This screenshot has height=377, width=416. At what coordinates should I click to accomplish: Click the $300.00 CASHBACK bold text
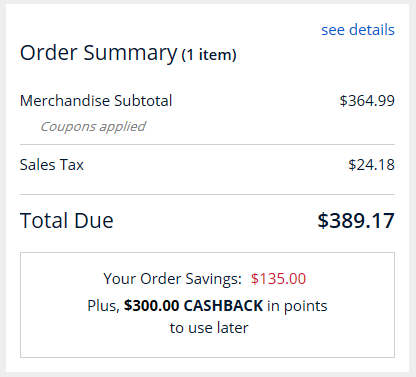click(193, 306)
